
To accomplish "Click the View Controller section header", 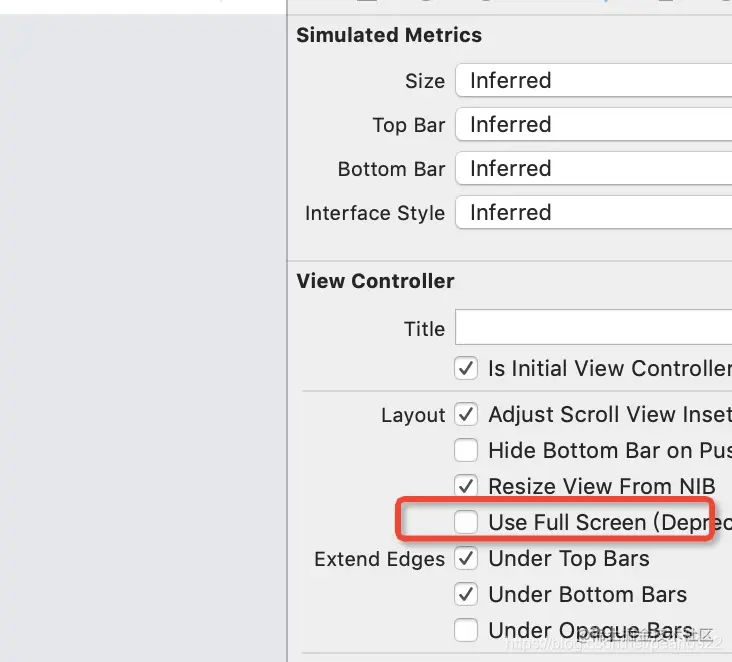I will pyautogui.click(x=375, y=281).
